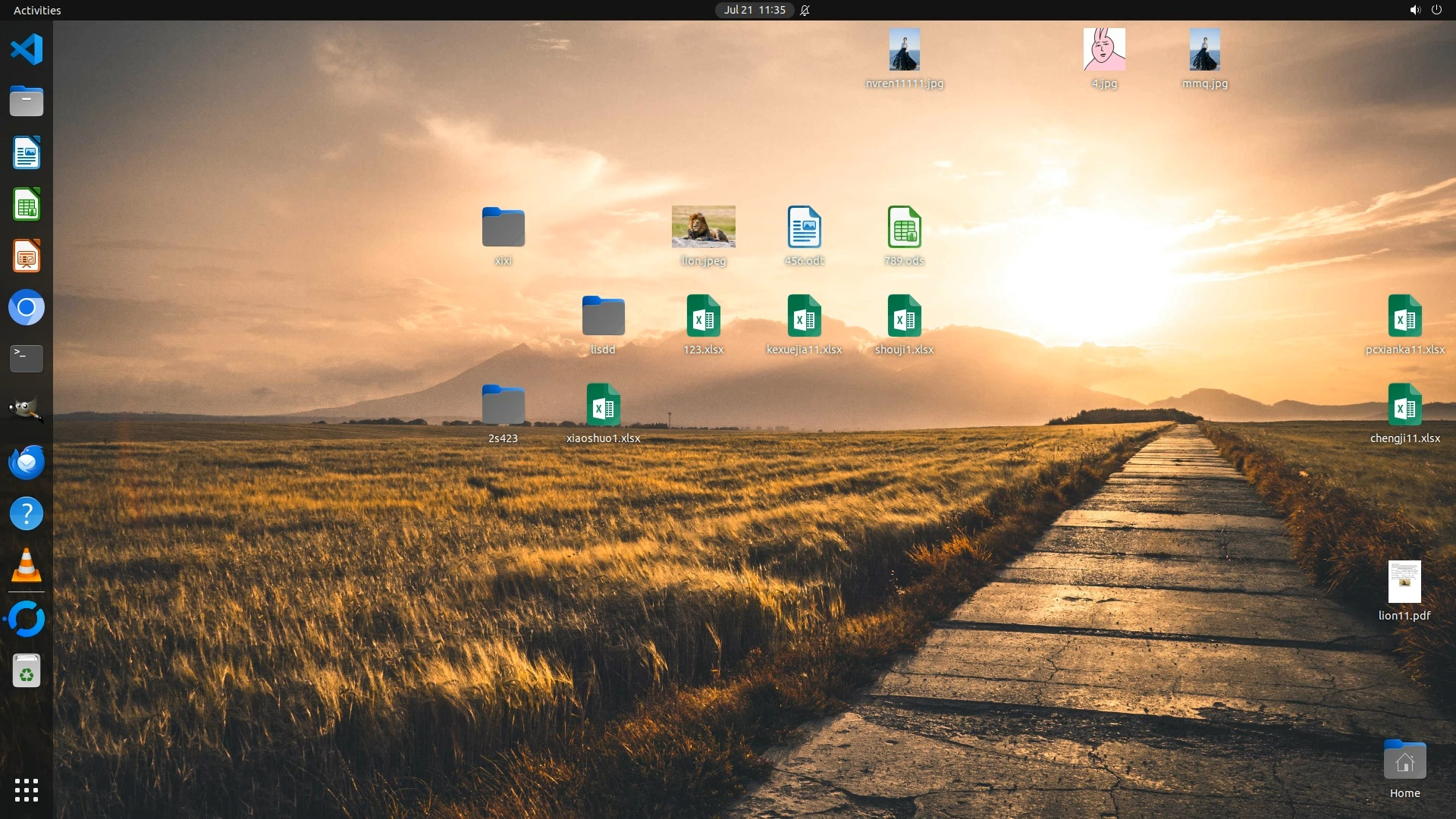Viewport: 1456px width, 819px height.
Task: Open the date and time calendar menu
Action: pyautogui.click(x=754, y=11)
